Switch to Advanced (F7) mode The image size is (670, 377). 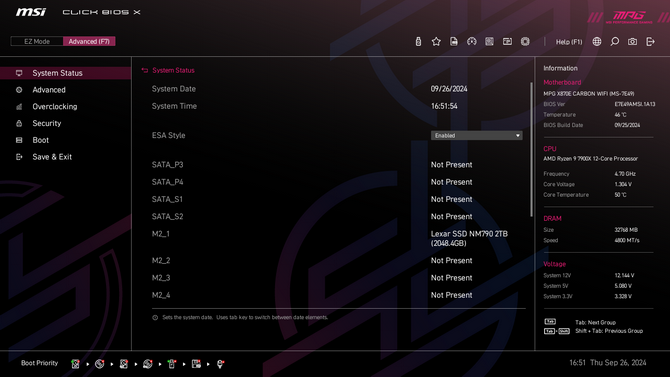coord(89,41)
